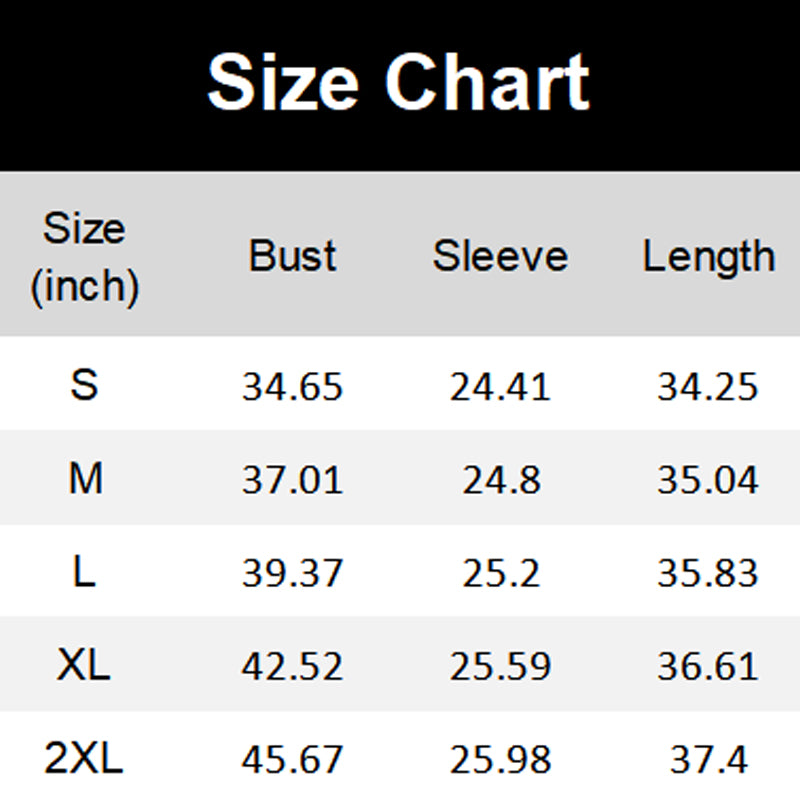Screen dimensions: 800x800
Task: Select bust value 45.67 for 2XL
Action: (x=292, y=761)
